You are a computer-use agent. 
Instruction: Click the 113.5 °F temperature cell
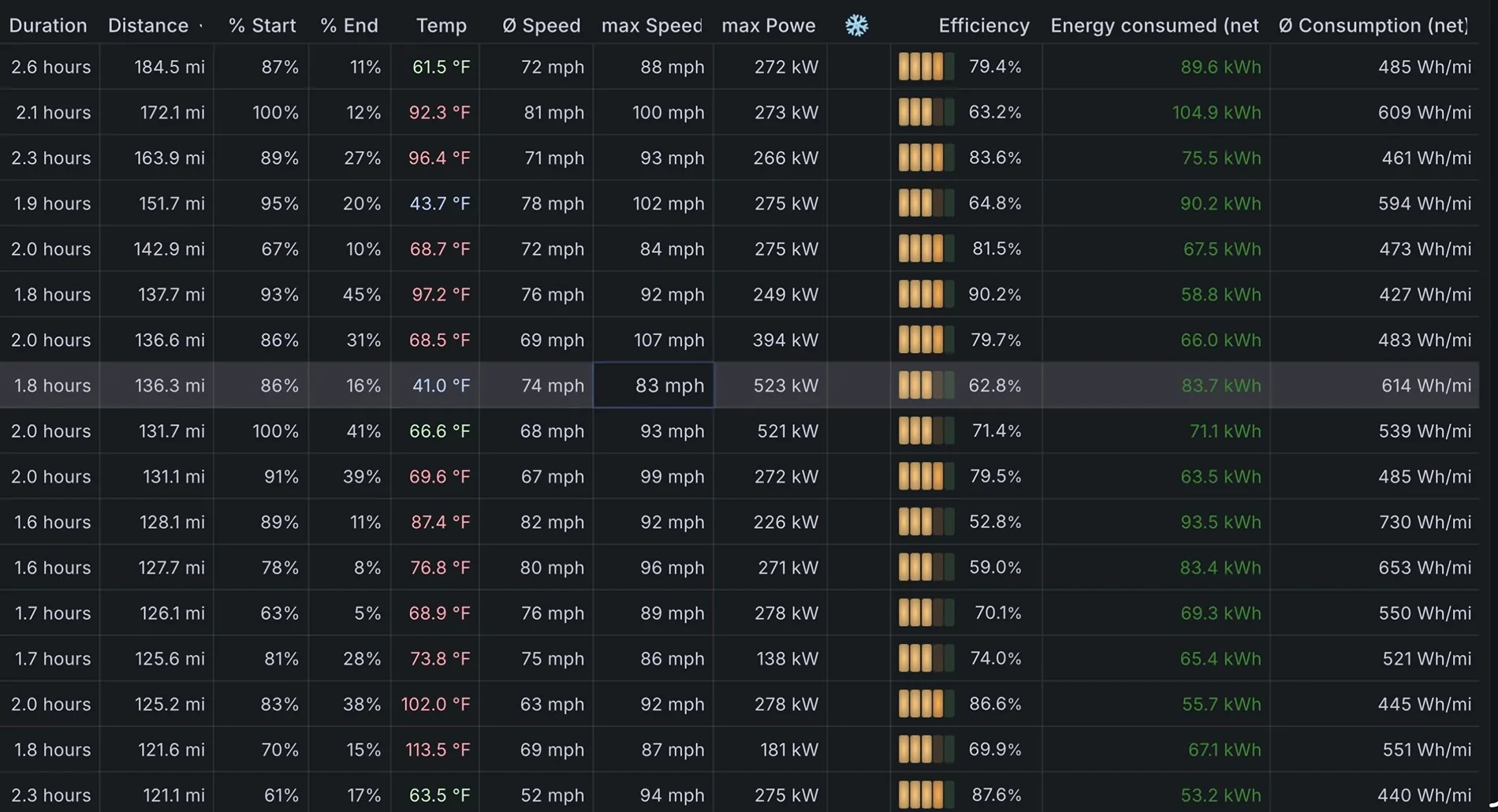coord(438,750)
